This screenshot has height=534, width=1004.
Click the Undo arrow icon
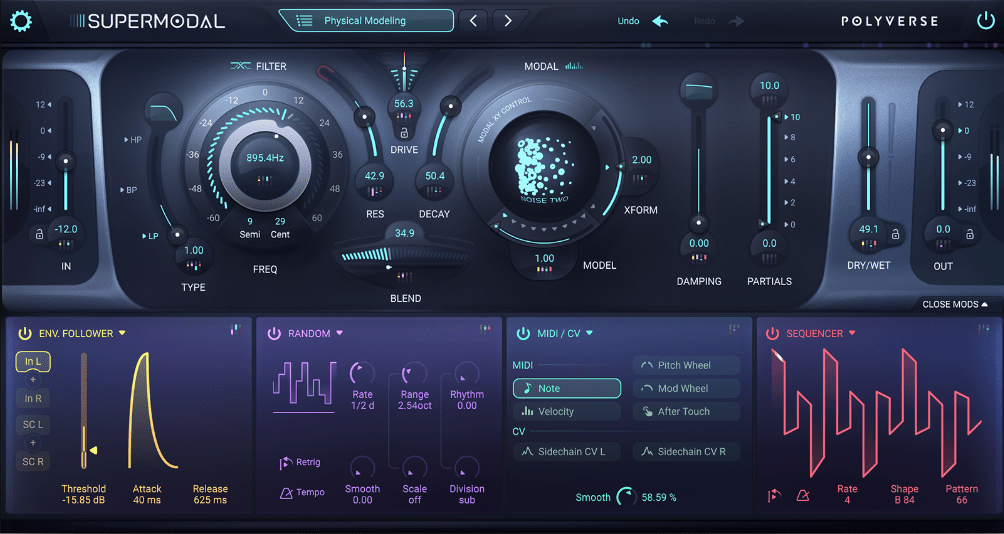coord(659,21)
